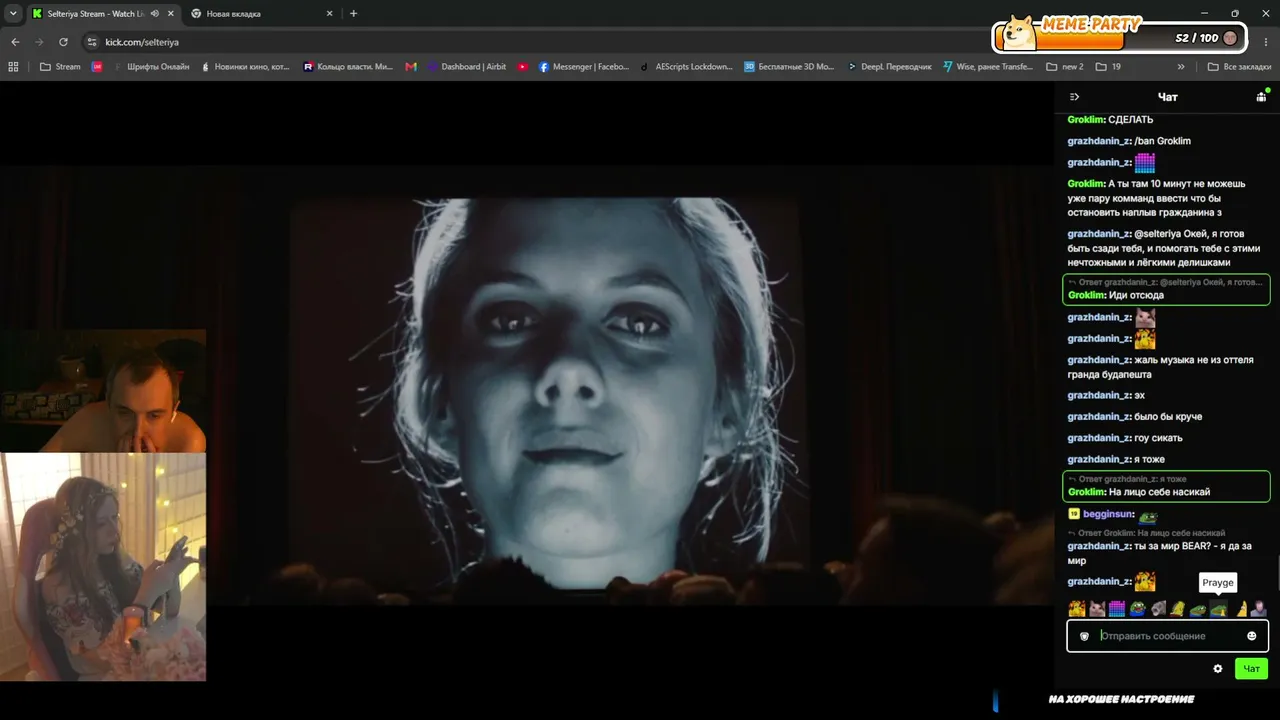Viewport: 1280px width, 720px height.
Task: Go back to the previous page
Action: [x=15, y=42]
